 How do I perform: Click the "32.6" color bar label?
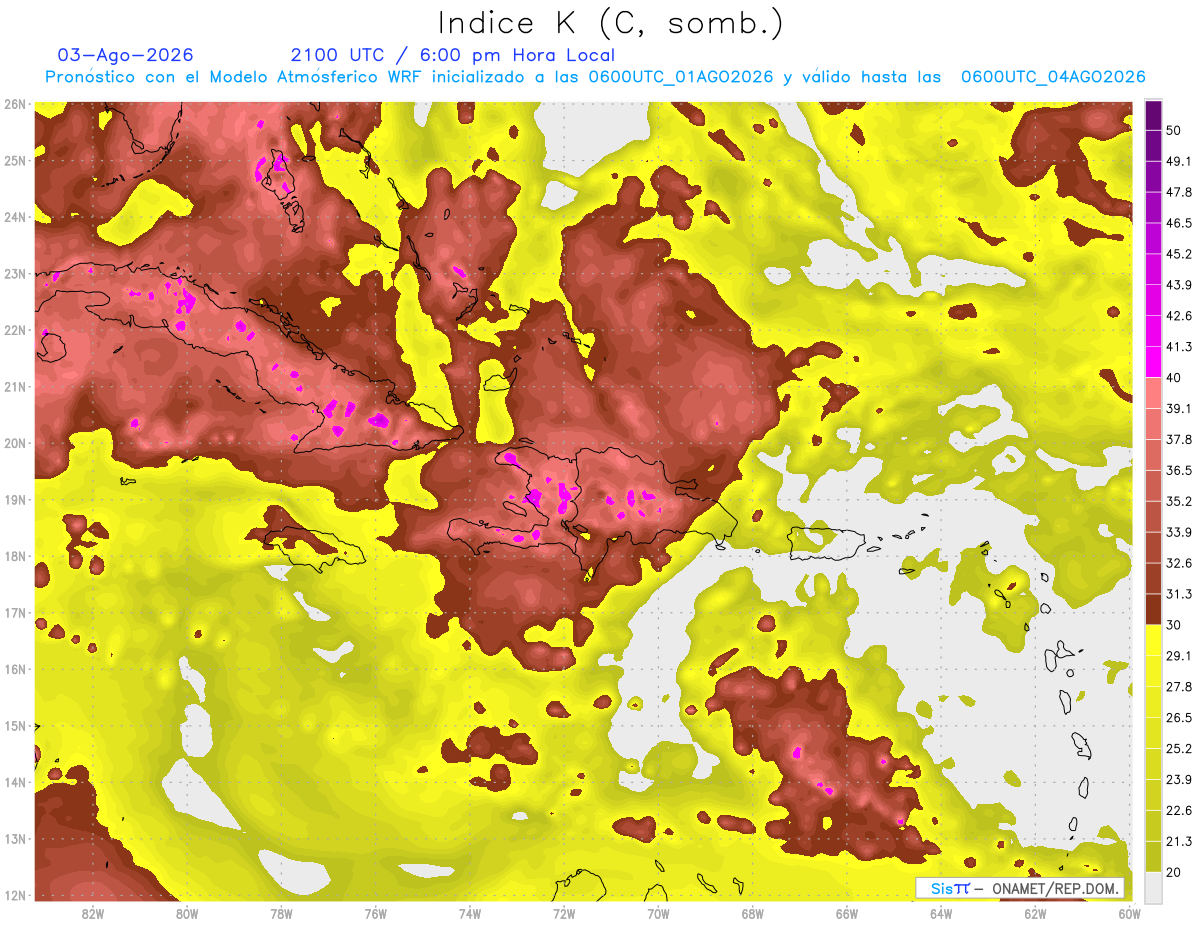1179,563
